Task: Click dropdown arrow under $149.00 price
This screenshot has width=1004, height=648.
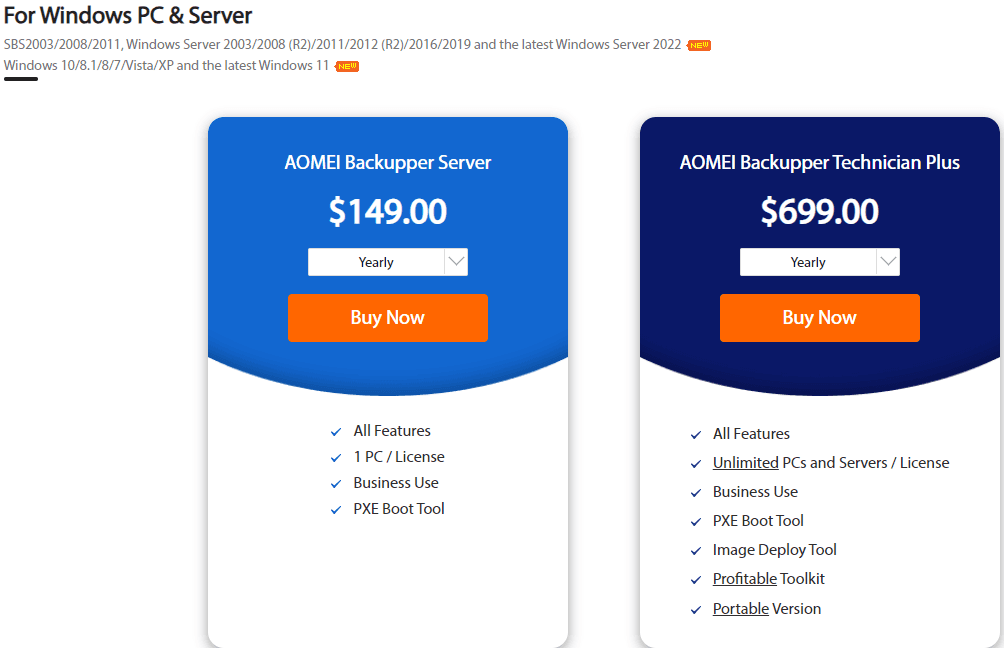Action: 456,262
